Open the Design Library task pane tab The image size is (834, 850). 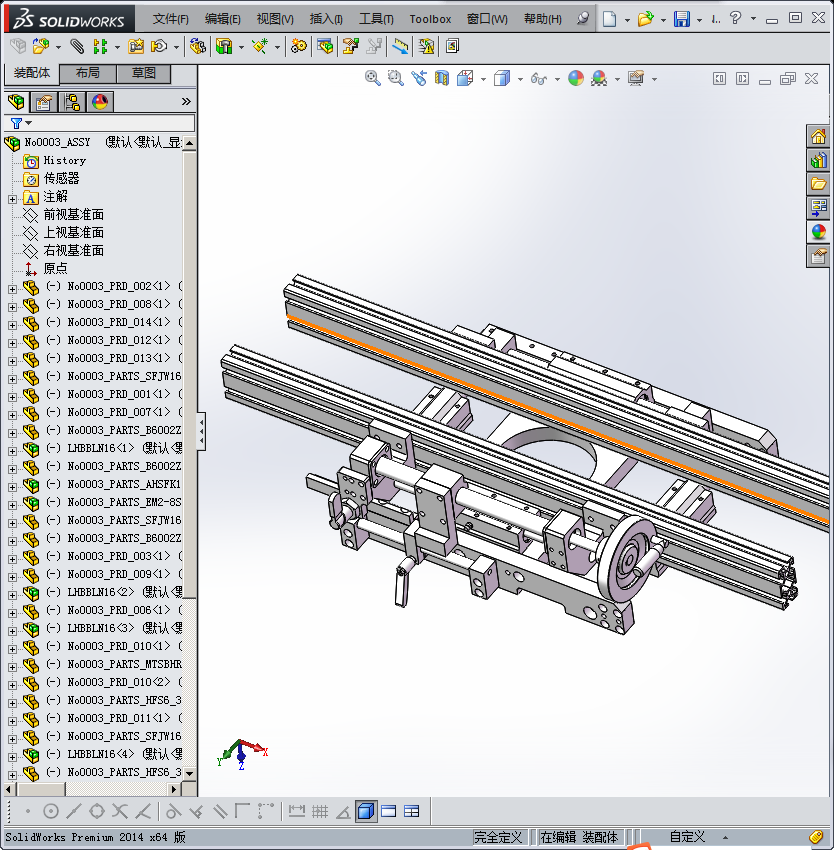coord(818,160)
